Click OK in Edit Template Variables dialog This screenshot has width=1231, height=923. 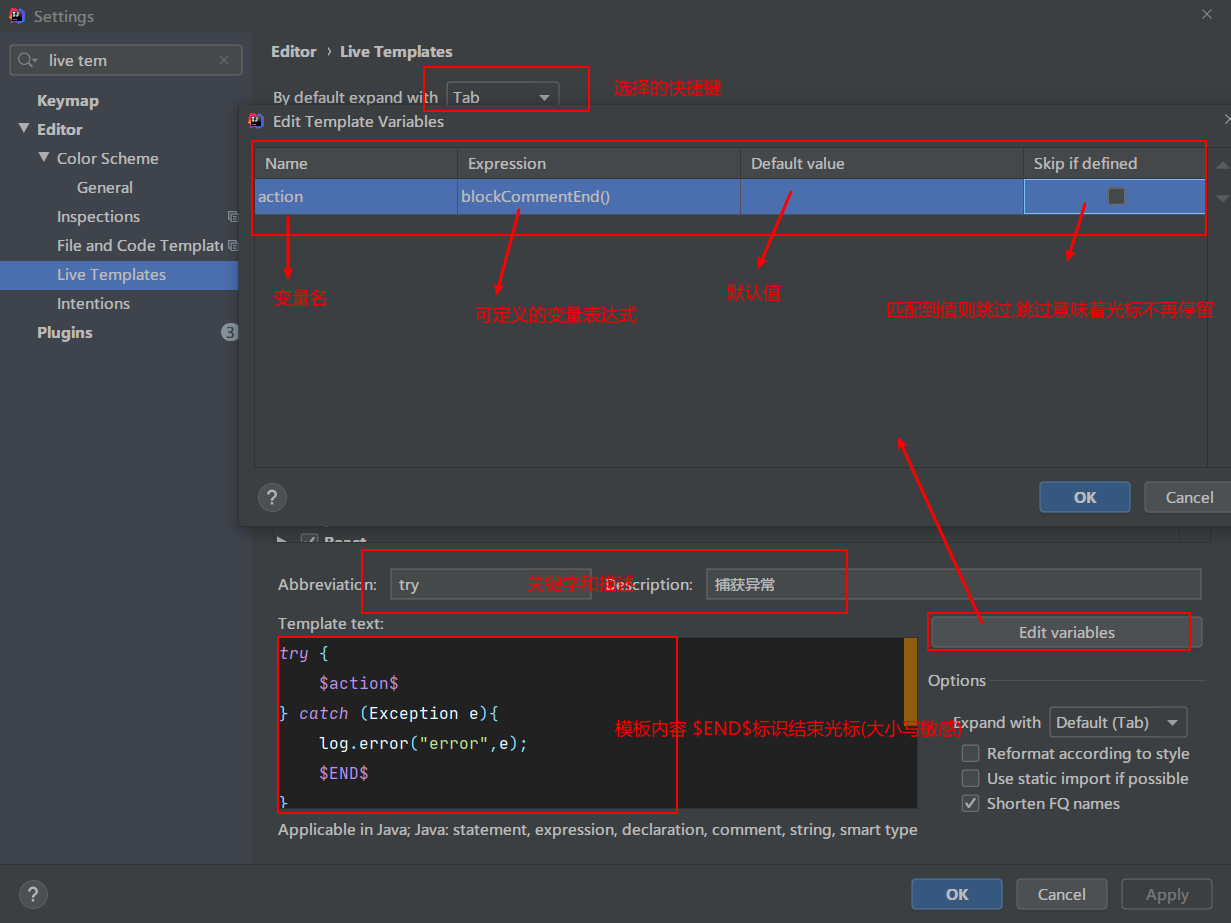(x=1085, y=497)
